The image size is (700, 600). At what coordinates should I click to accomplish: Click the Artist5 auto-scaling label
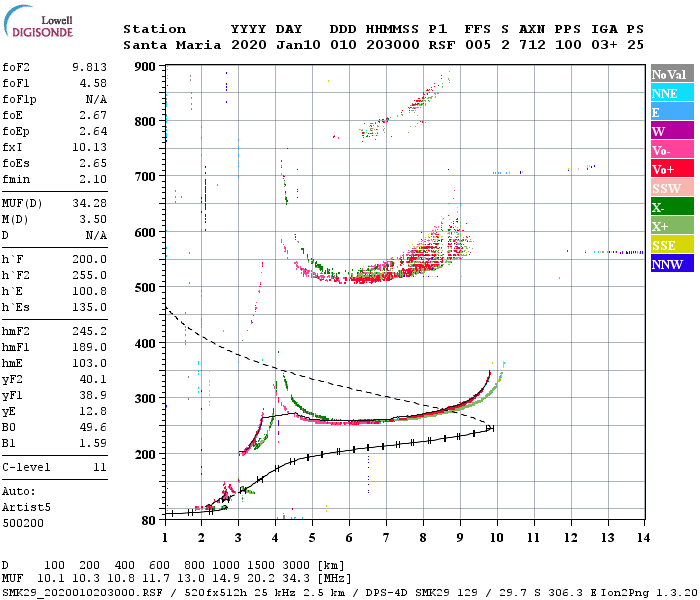click(x=26, y=508)
